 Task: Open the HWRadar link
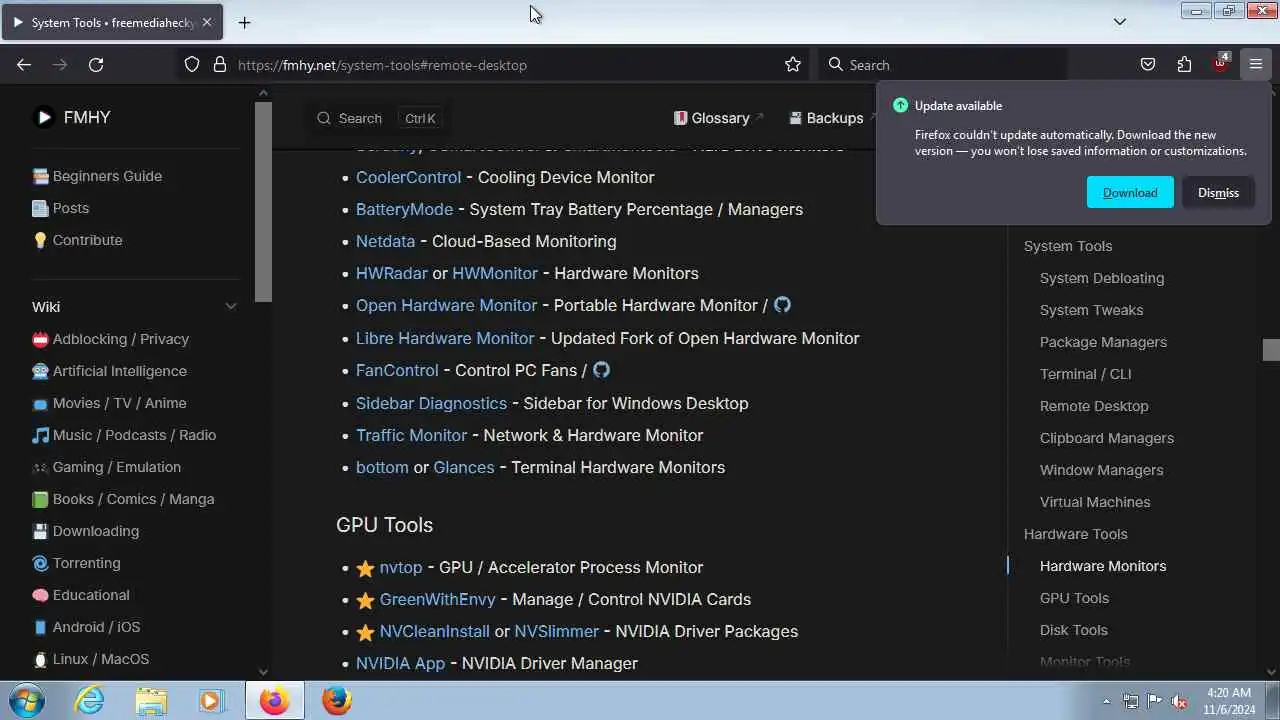point(391,273)
